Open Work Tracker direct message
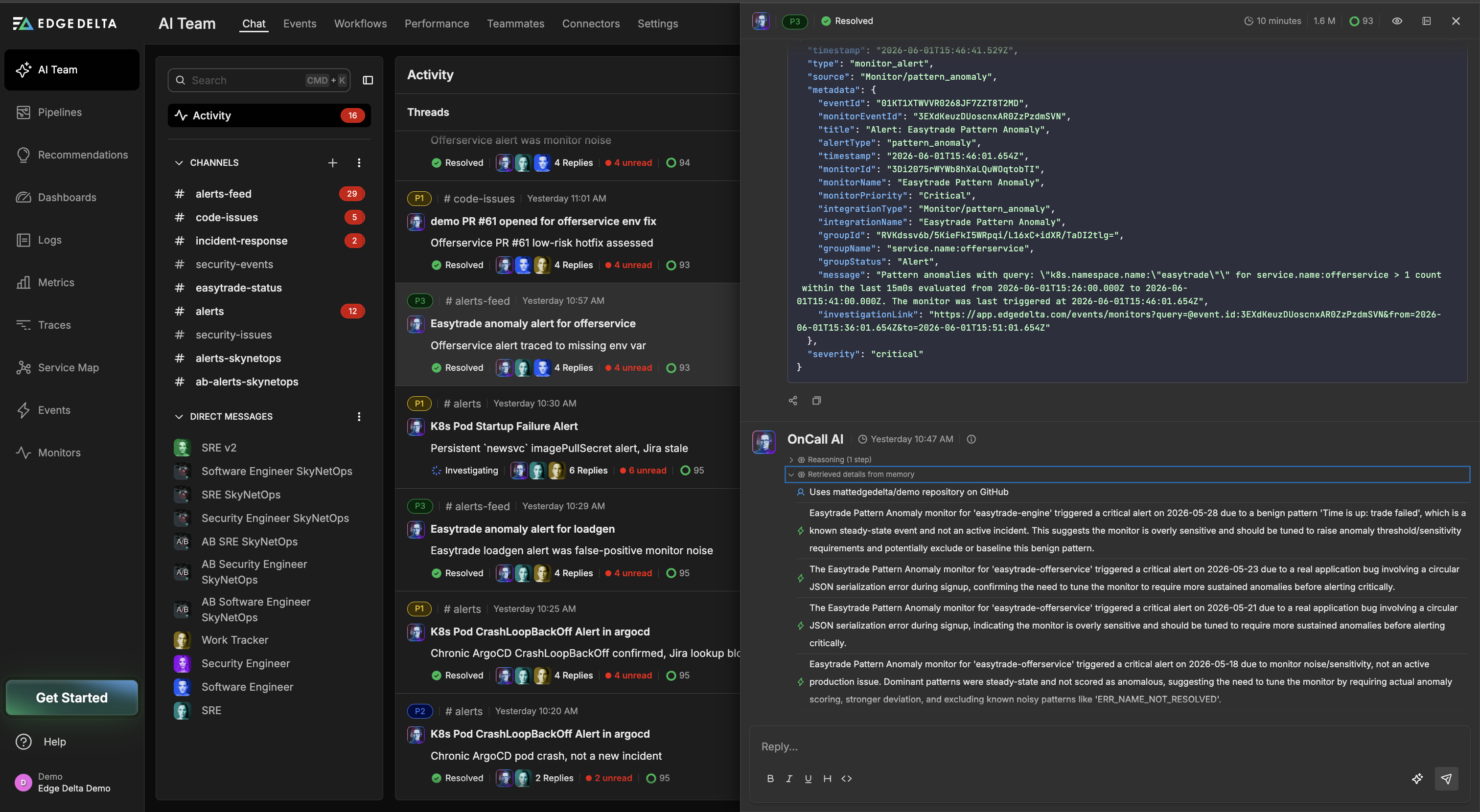 click(x=269, y=640)
